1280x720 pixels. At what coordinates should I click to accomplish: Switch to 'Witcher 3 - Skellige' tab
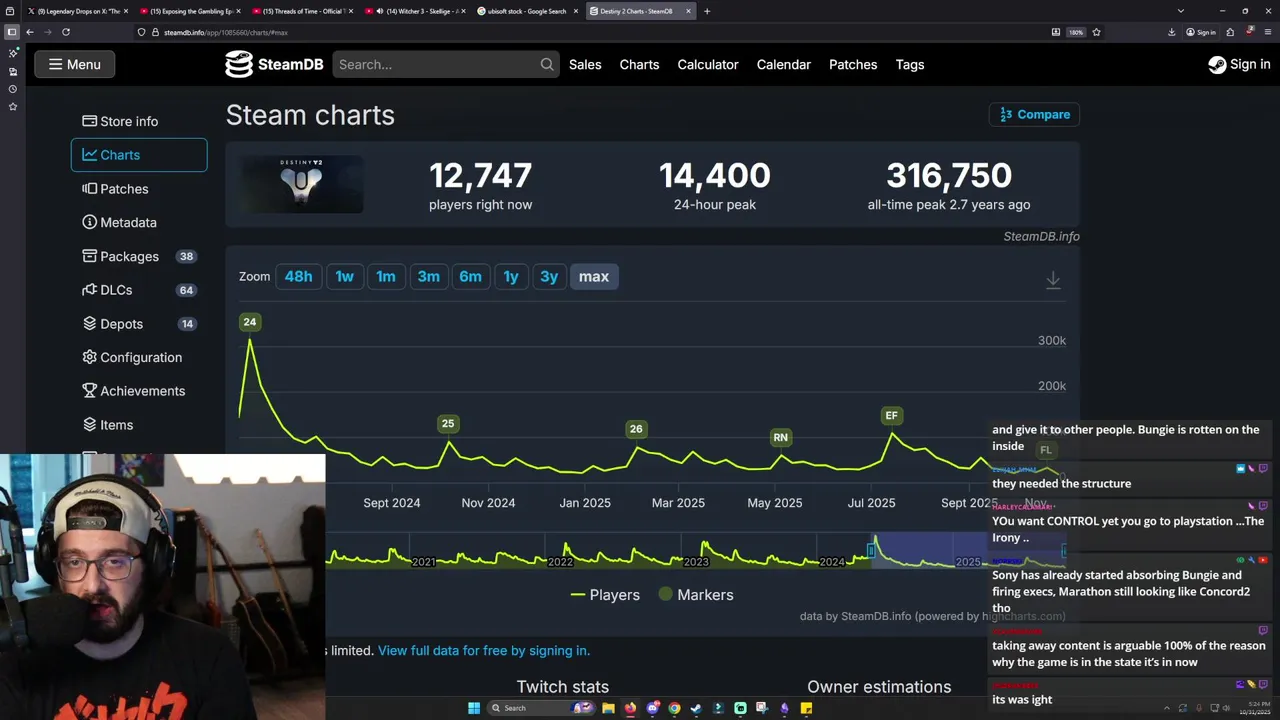(416, 11)
